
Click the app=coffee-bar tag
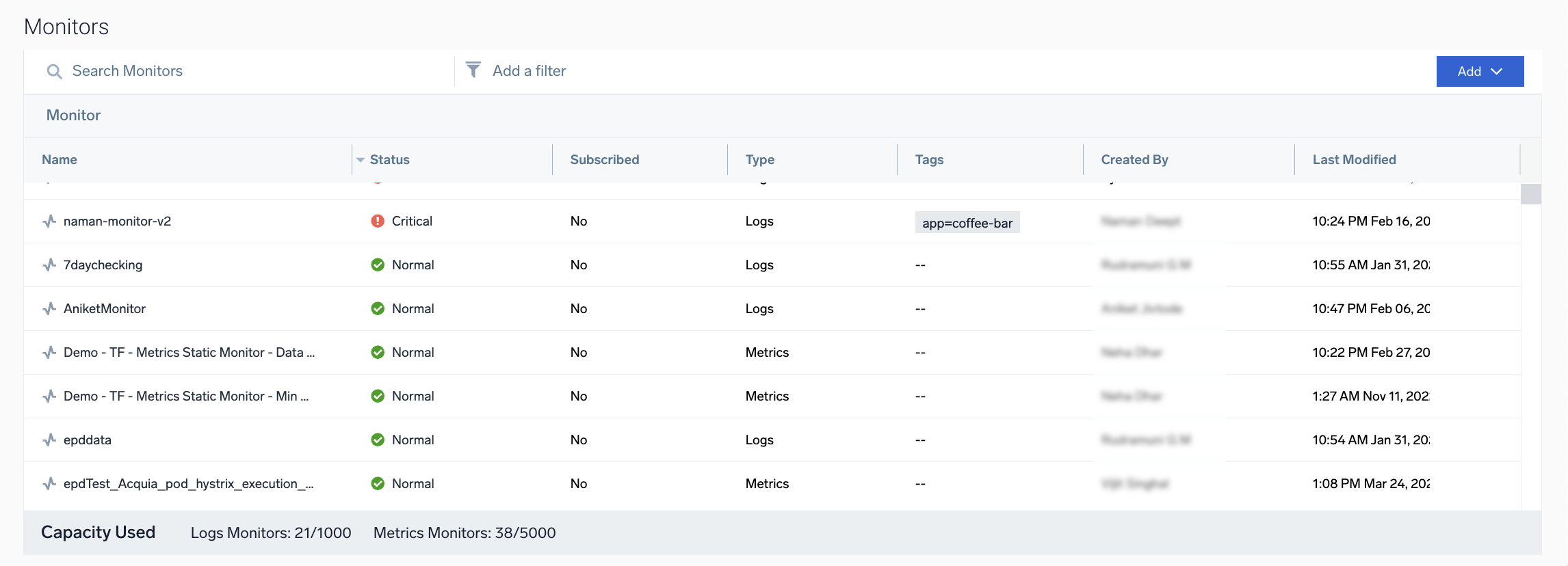coord(967,223)
